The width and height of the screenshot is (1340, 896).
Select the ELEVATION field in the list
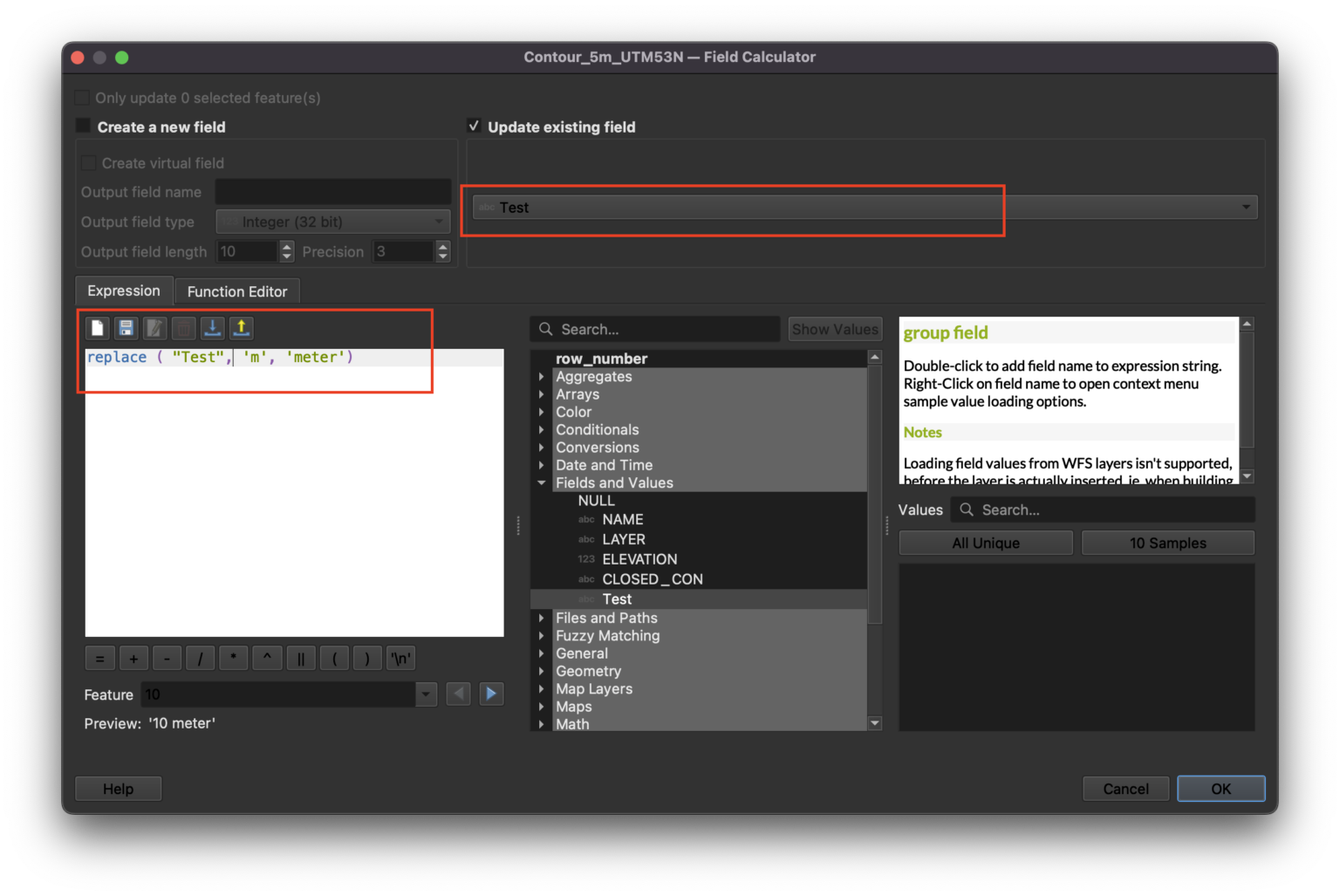tap(639, 559)
